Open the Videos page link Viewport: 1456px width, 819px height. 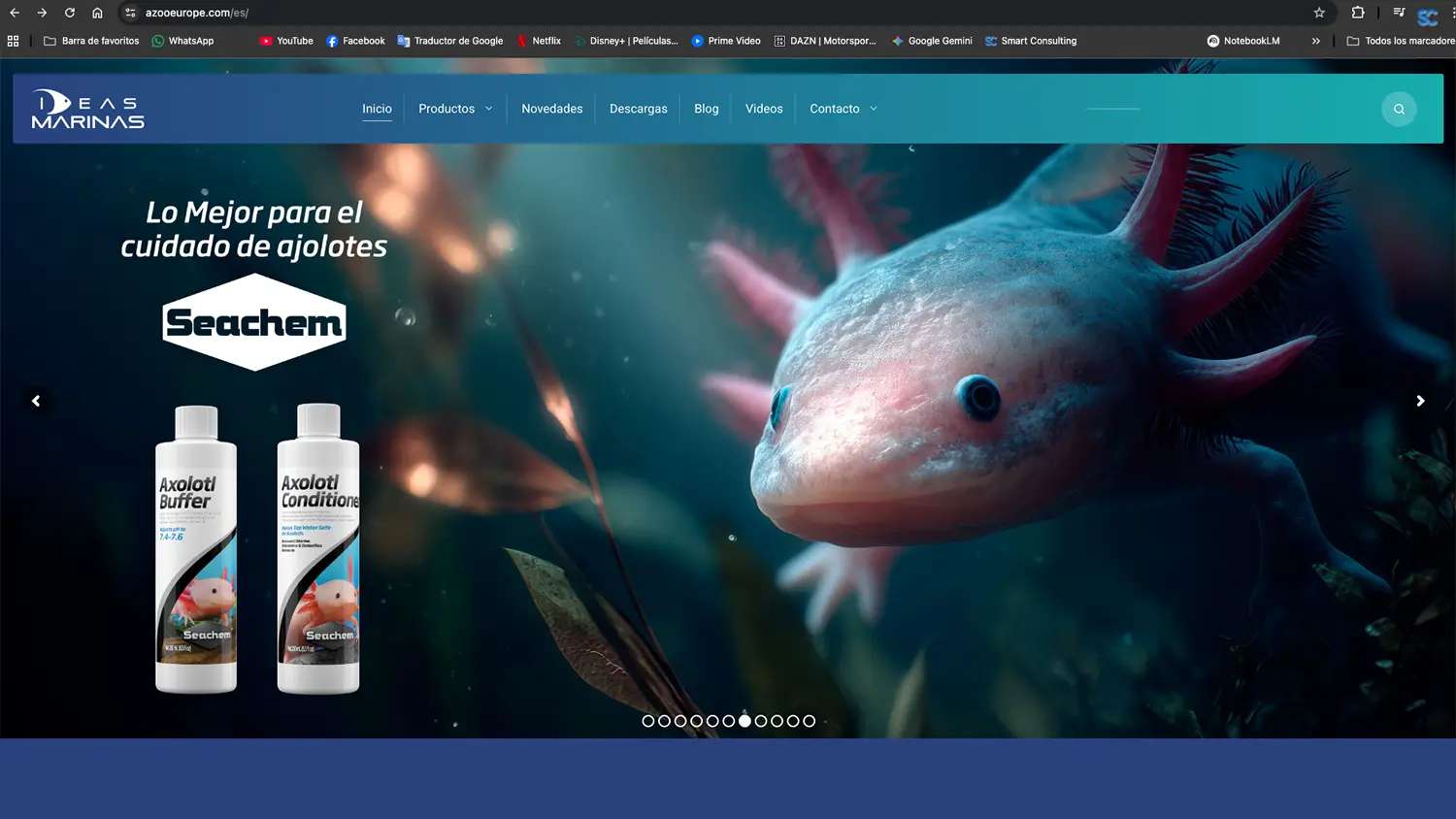pyautogui.click(x=764, y=109)
